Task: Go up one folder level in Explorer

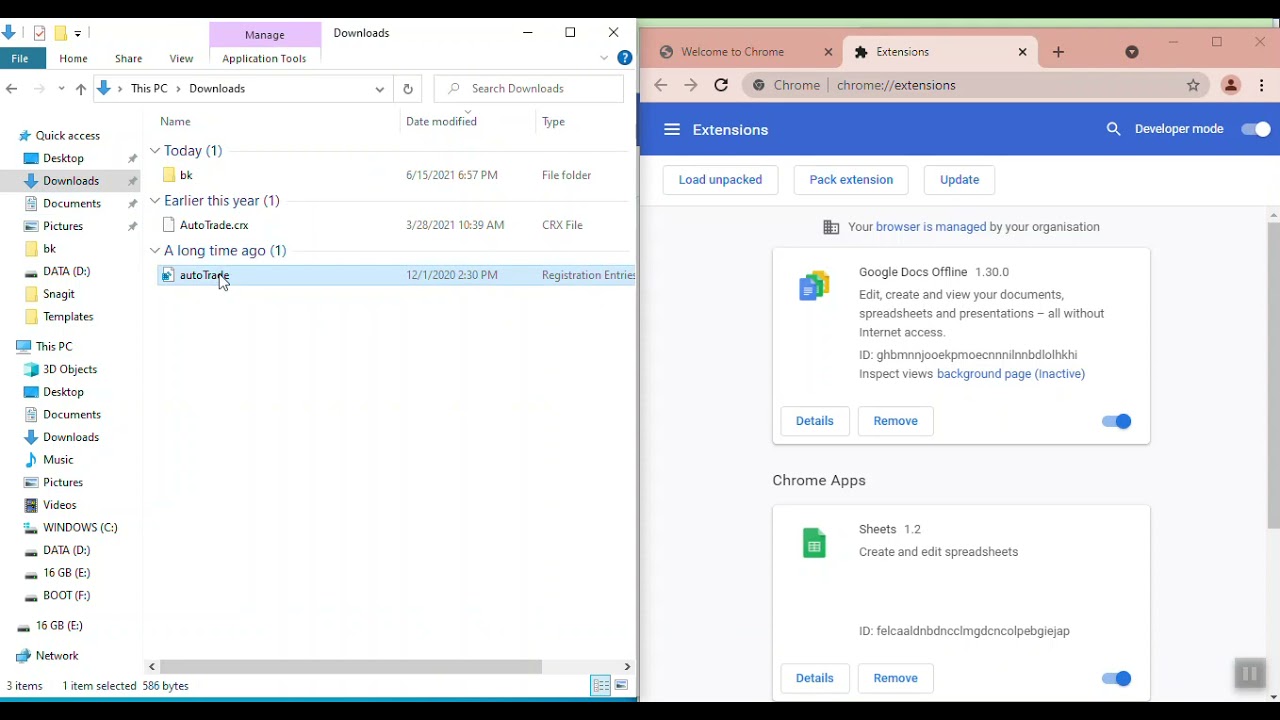Action: (x=81, y=89)
